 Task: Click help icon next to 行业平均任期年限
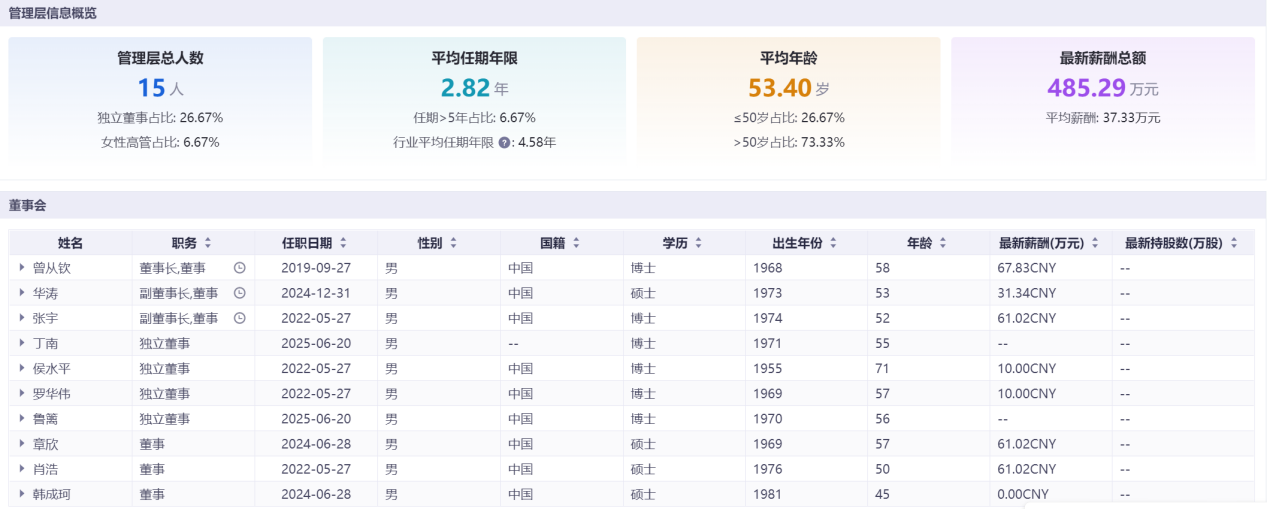coord(505,143)
